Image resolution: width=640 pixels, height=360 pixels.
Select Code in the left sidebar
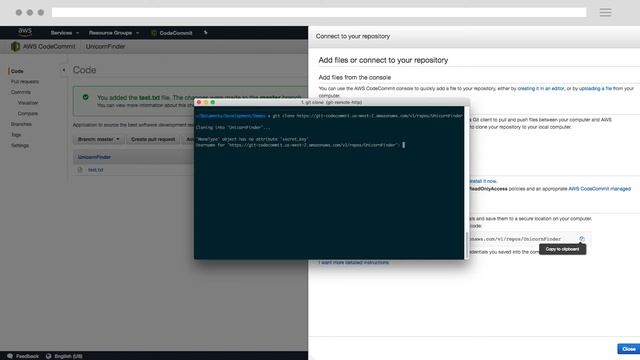click(17, 71)
